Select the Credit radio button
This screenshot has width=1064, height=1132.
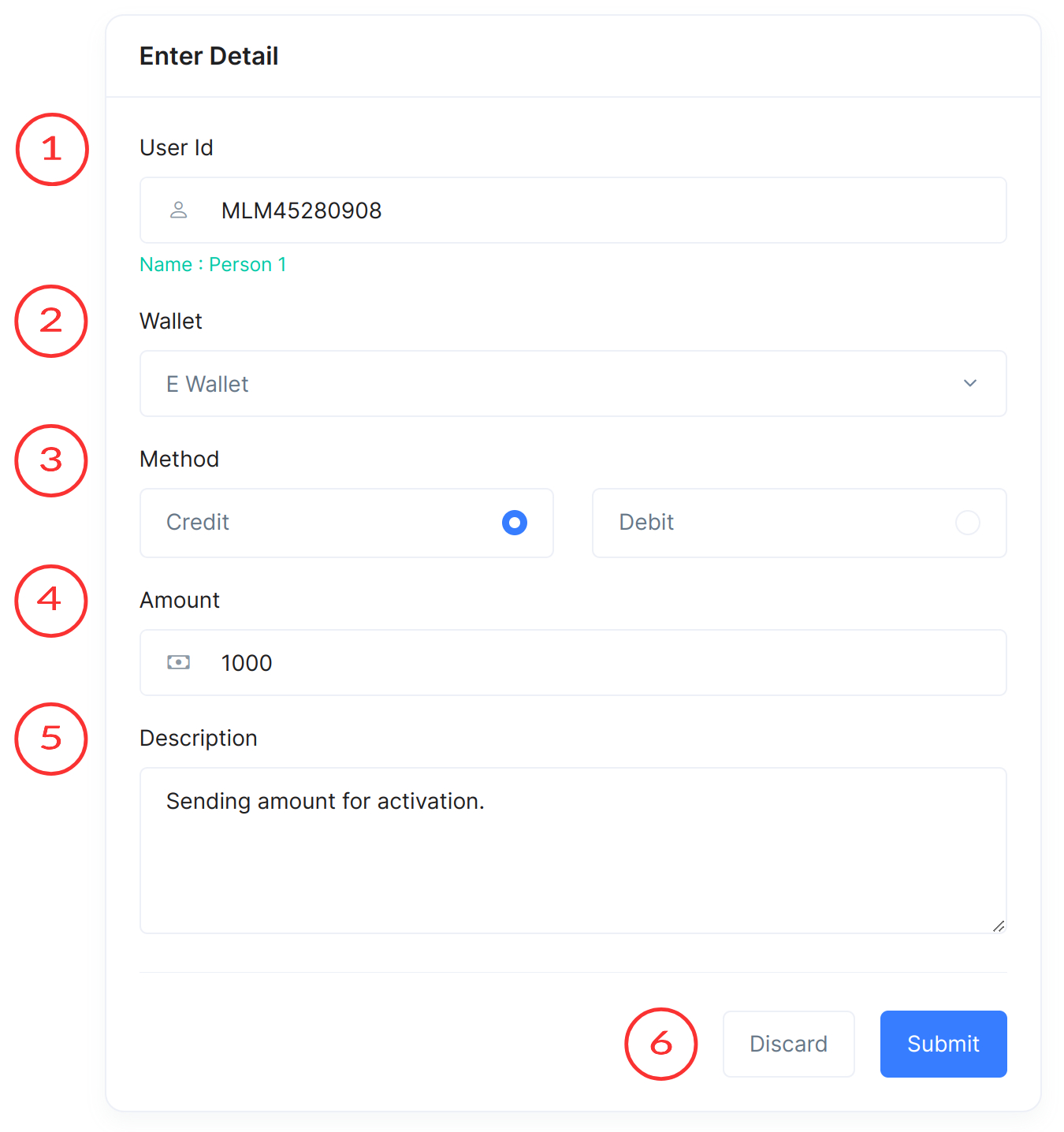(515, 523)
